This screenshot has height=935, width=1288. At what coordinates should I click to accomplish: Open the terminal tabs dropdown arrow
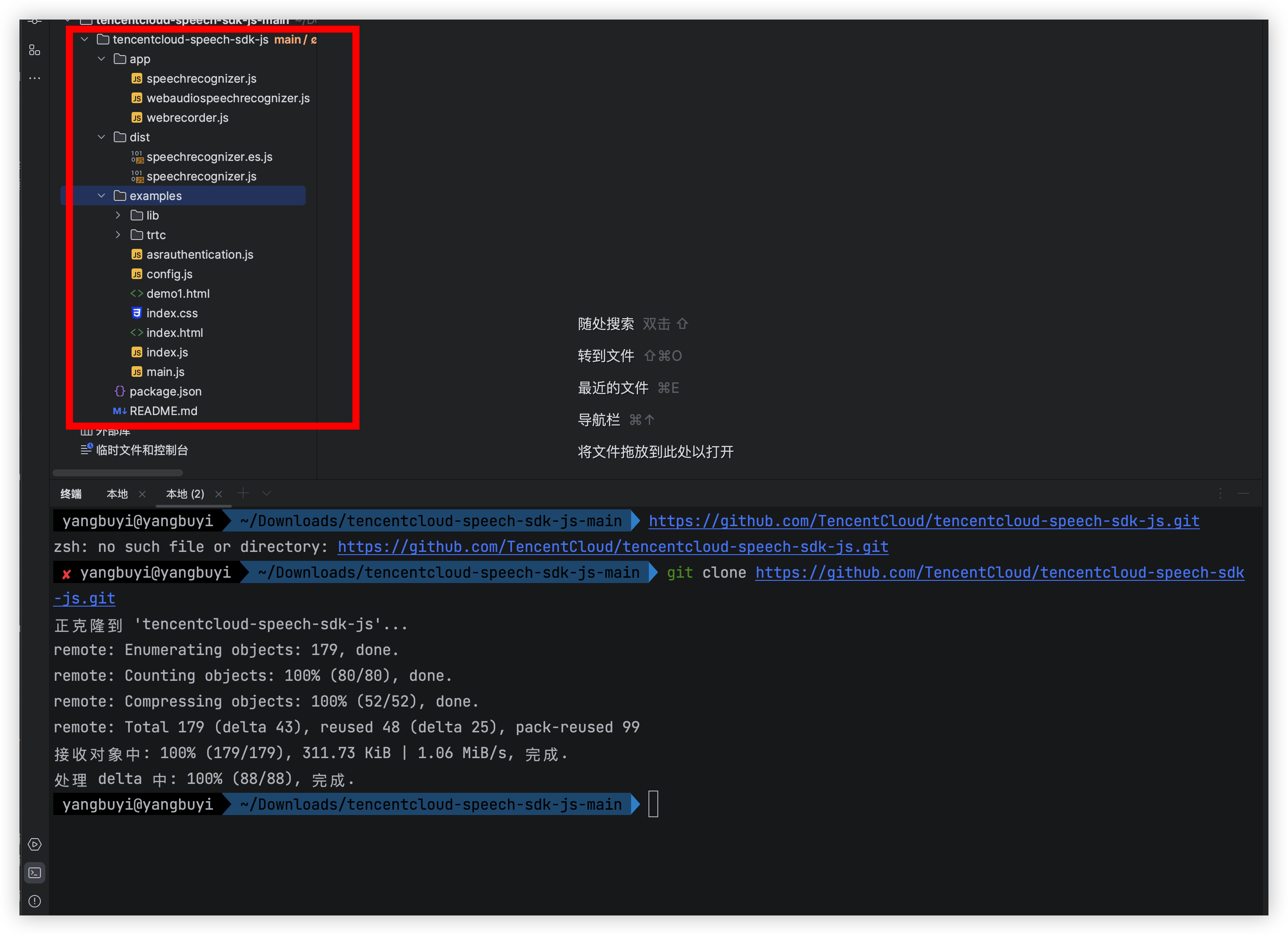click(x=266, y=493)
